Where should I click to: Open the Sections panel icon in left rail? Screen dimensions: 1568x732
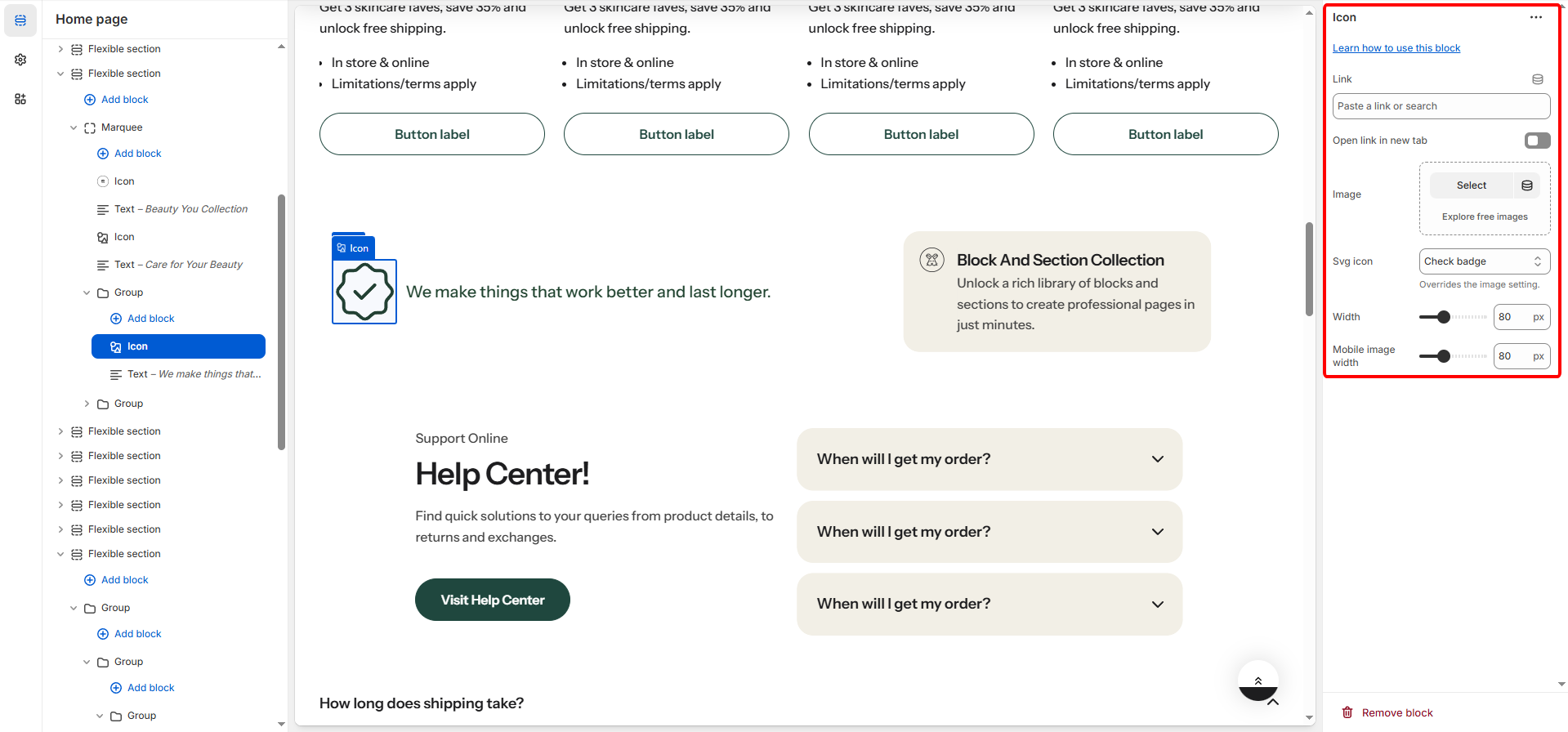click(x=20, y=20)
